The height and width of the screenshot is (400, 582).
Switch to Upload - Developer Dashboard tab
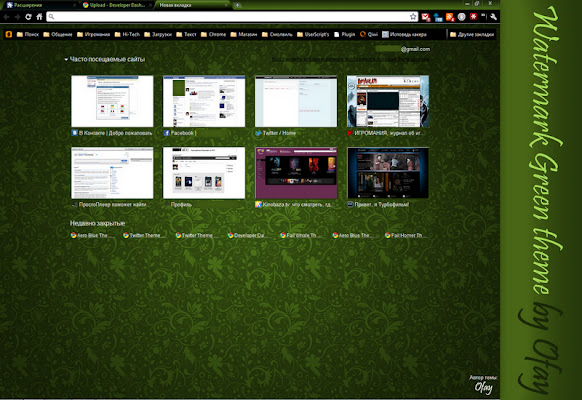pos(117,5)
